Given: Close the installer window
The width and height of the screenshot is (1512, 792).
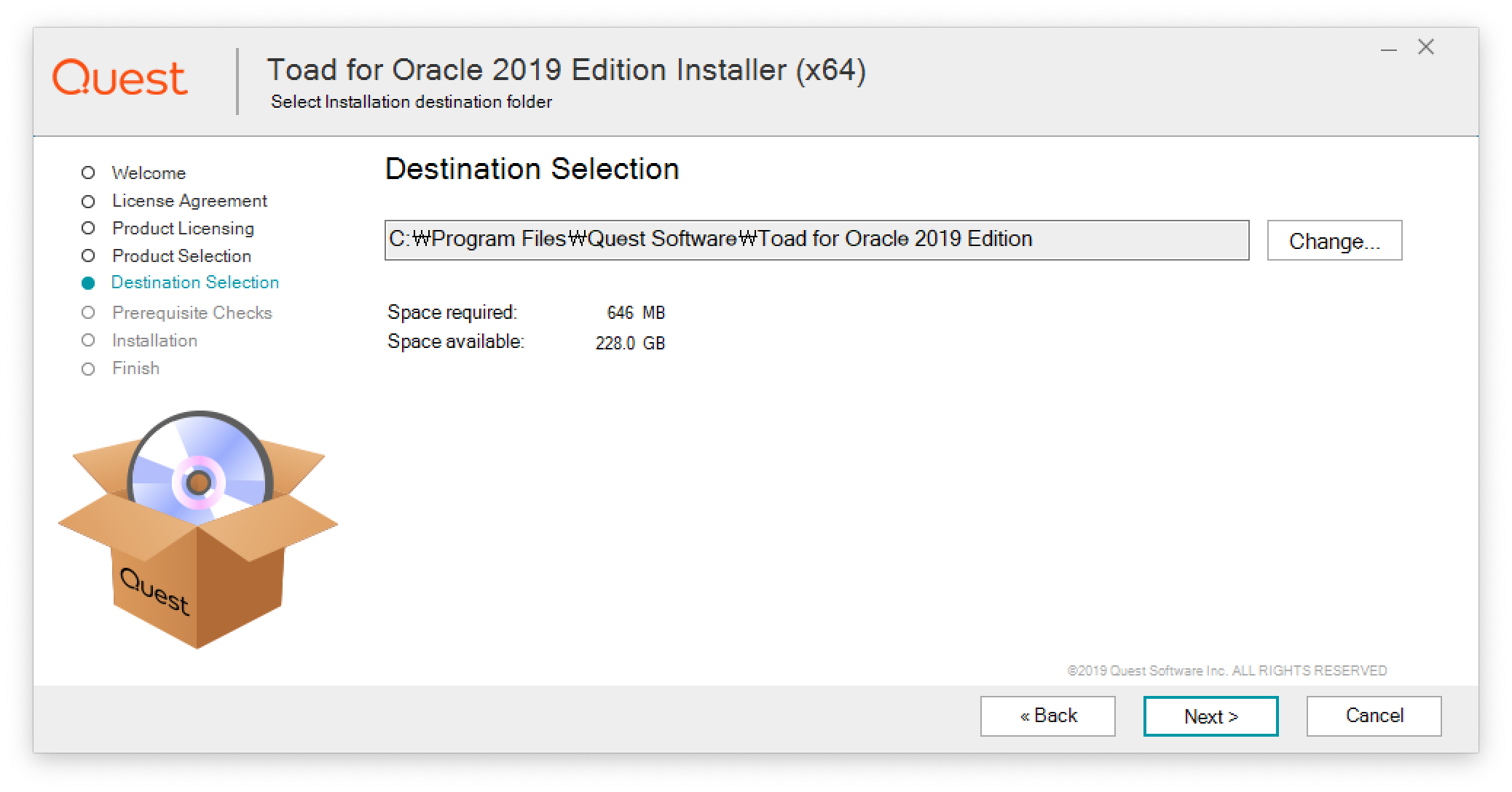Looking at the screenshot, I should click(1426, 47).
